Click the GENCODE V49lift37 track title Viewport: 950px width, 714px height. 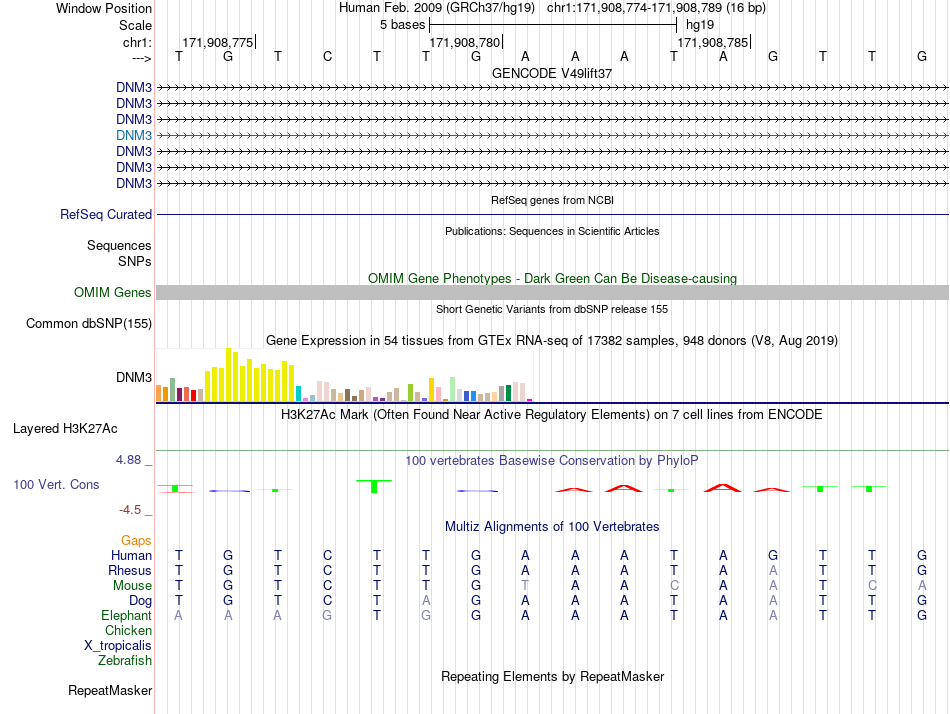click(552, 73)
